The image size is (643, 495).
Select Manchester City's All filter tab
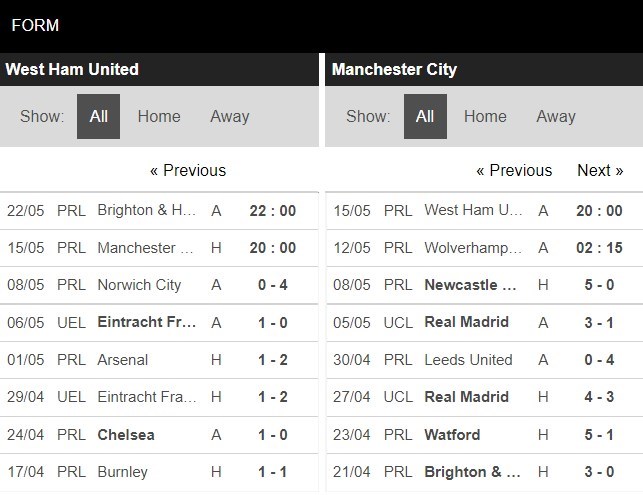(425, 117)
